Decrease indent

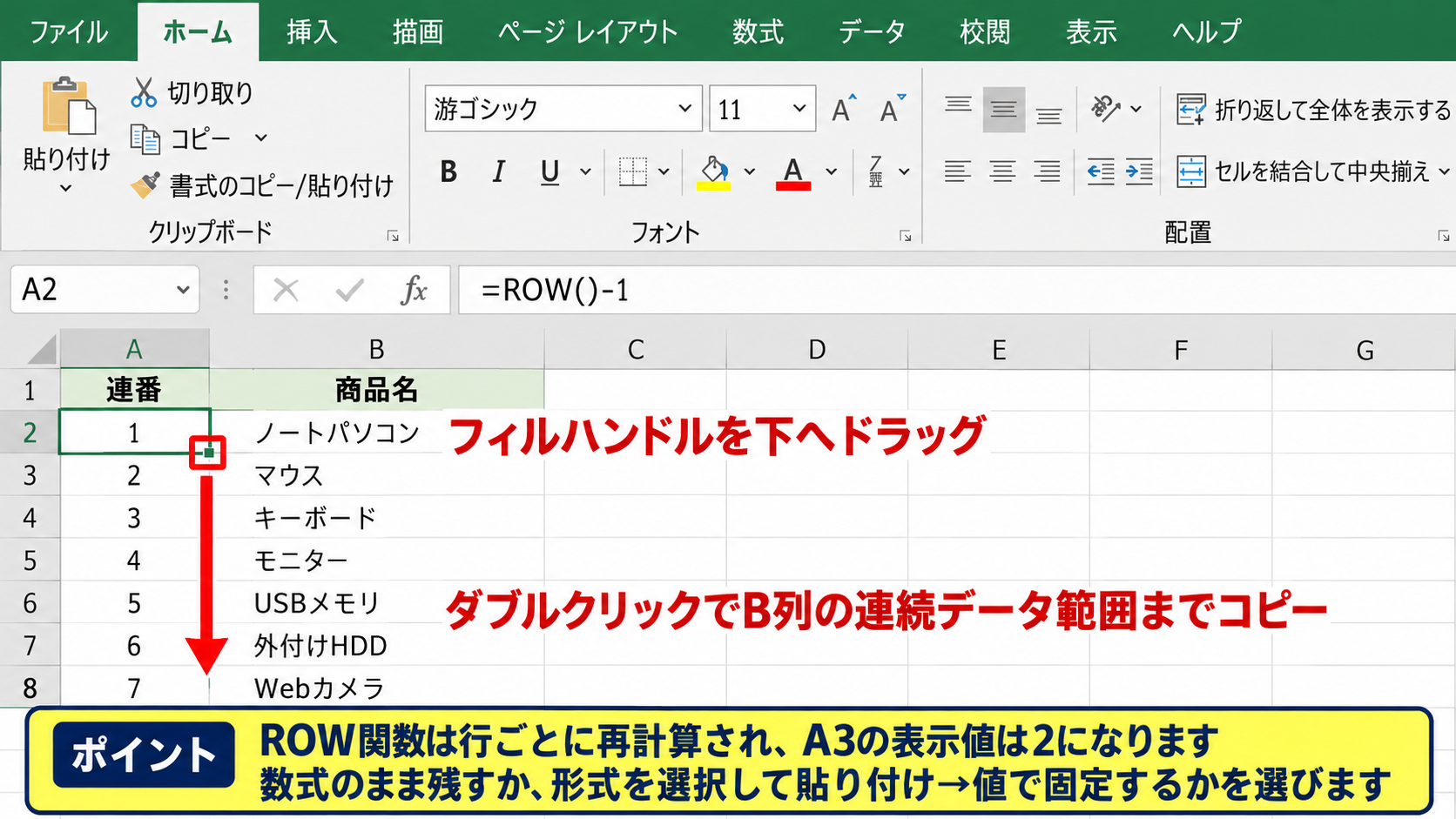pyautogui.click(x=1101, y=172)
